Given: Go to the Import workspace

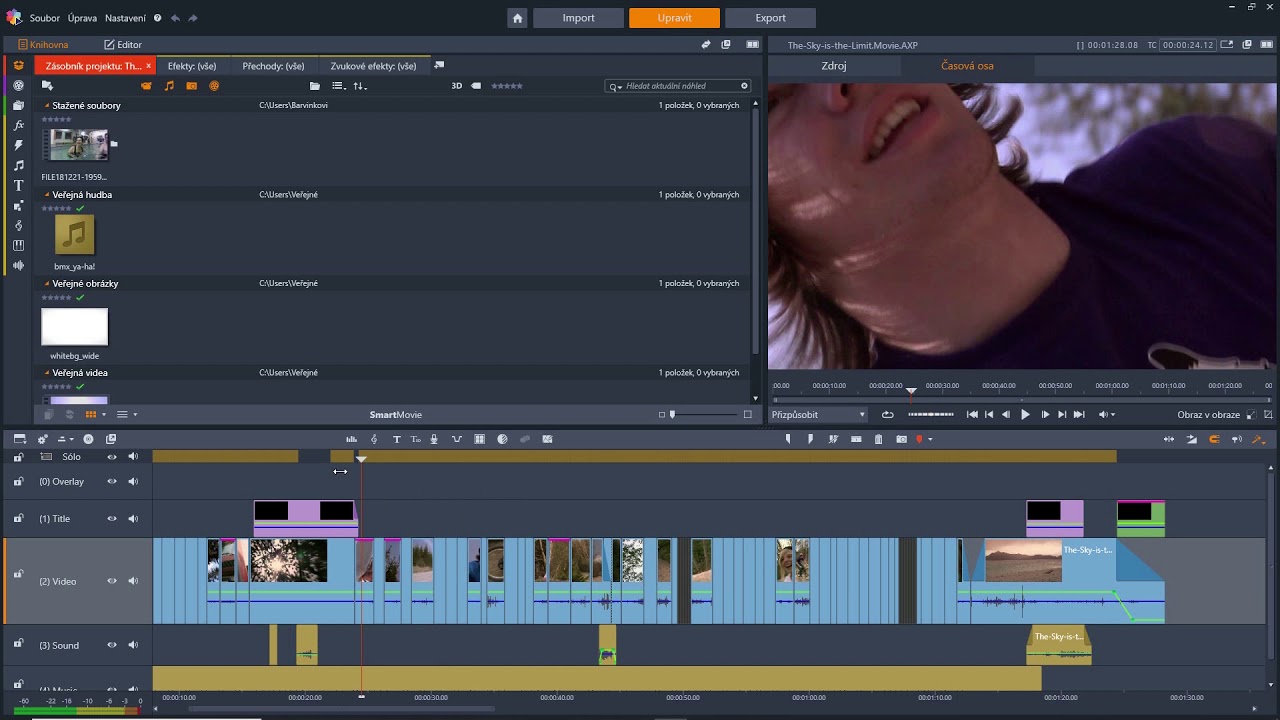Looking at the screenshot, I should (579, 18).
